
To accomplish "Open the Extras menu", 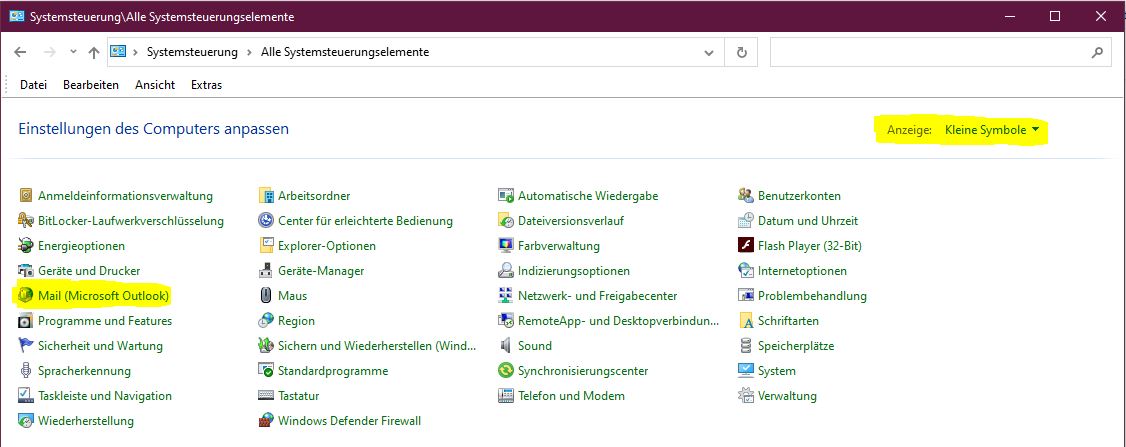I will pyautogui.click(x=206, y=85).
